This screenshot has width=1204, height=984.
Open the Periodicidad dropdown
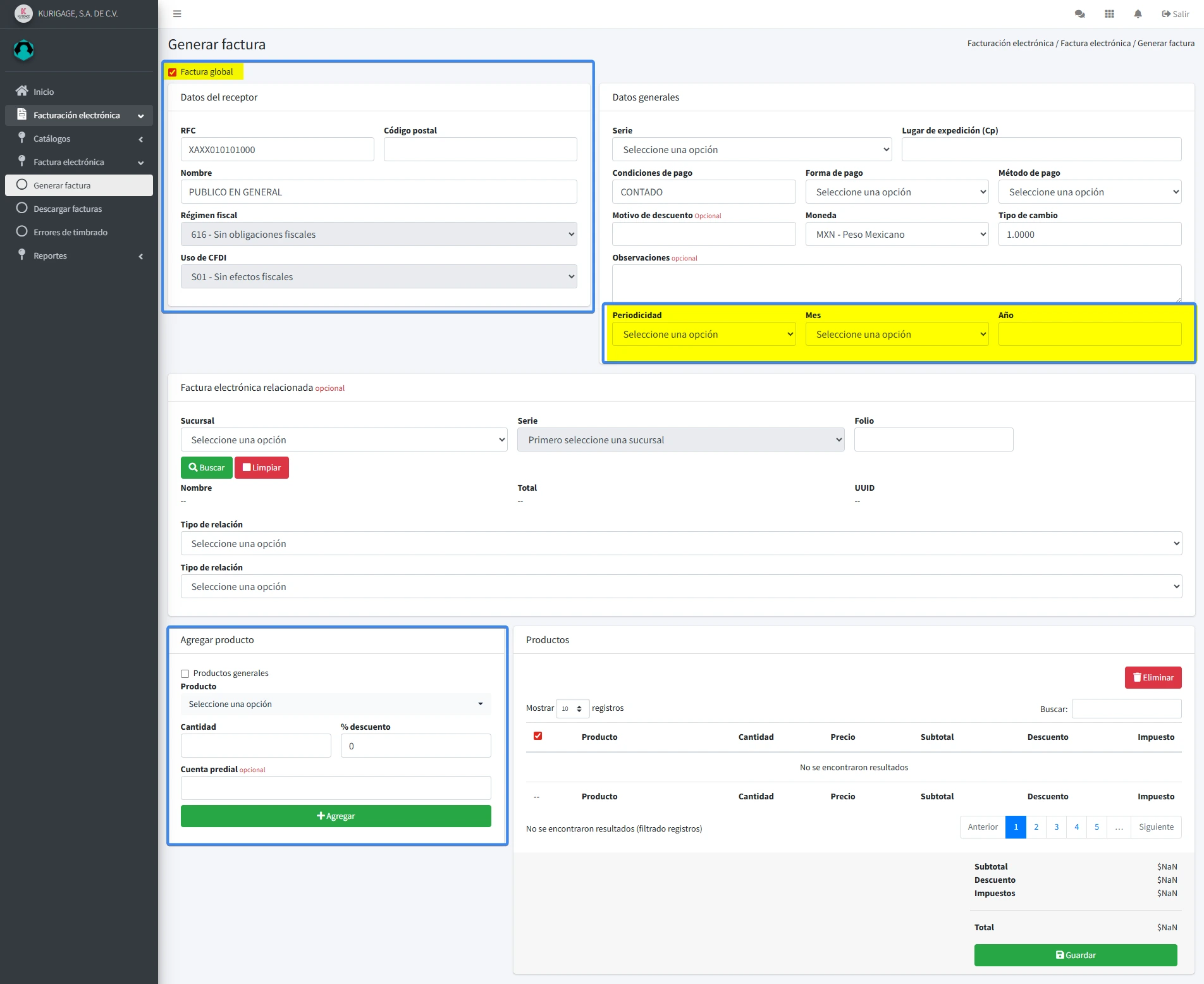tap(703, 335)
